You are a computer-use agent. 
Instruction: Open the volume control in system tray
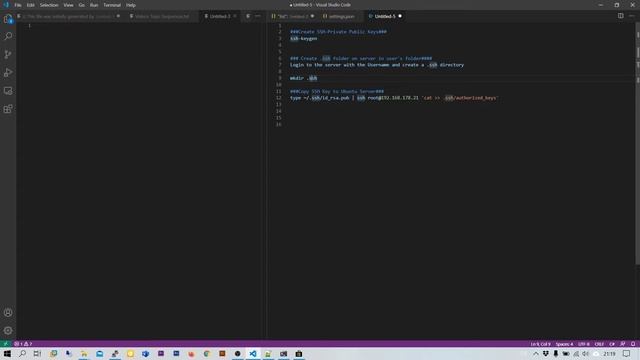[x=585, y=353]
